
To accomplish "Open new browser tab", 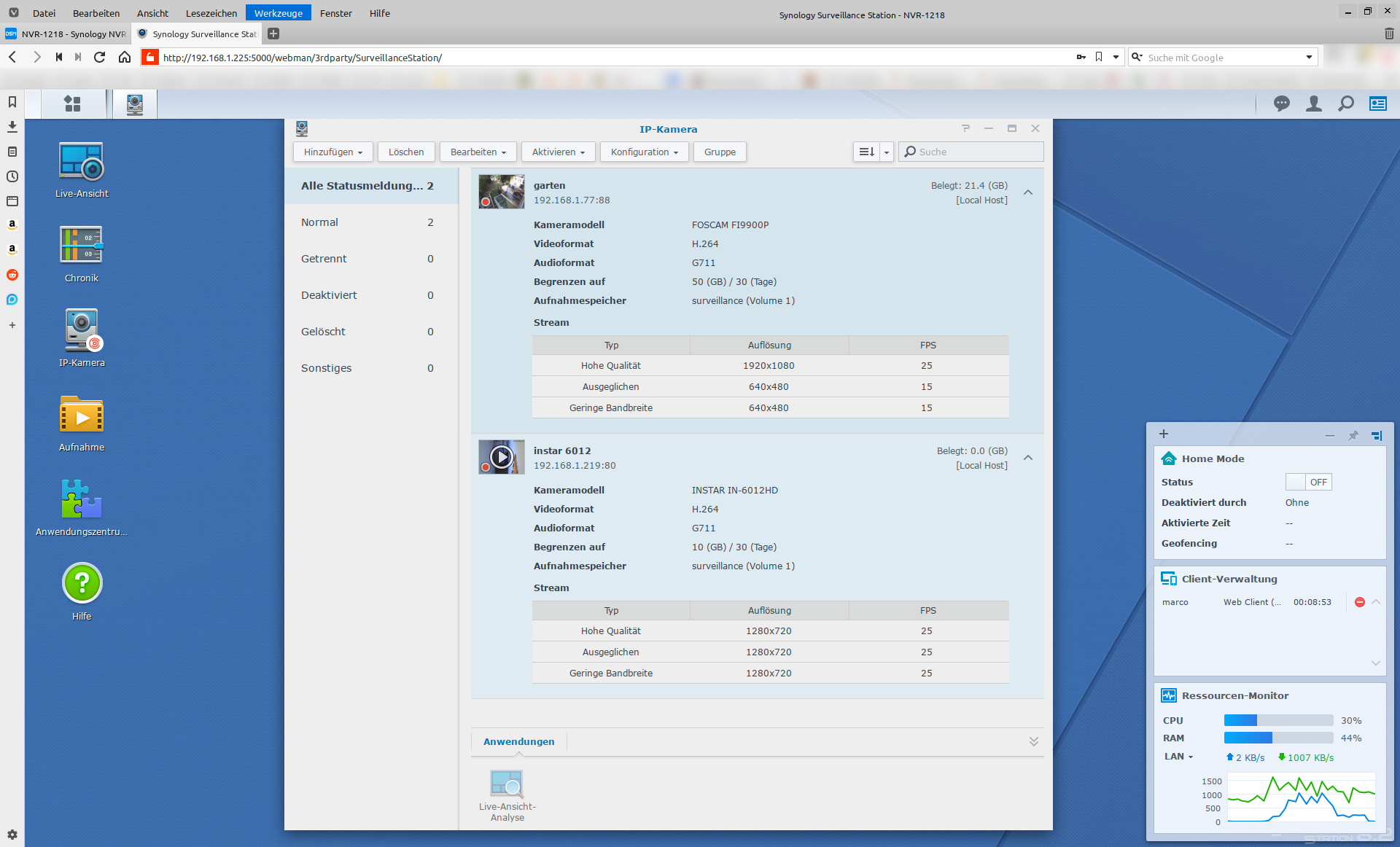I will tap(273, 34).
